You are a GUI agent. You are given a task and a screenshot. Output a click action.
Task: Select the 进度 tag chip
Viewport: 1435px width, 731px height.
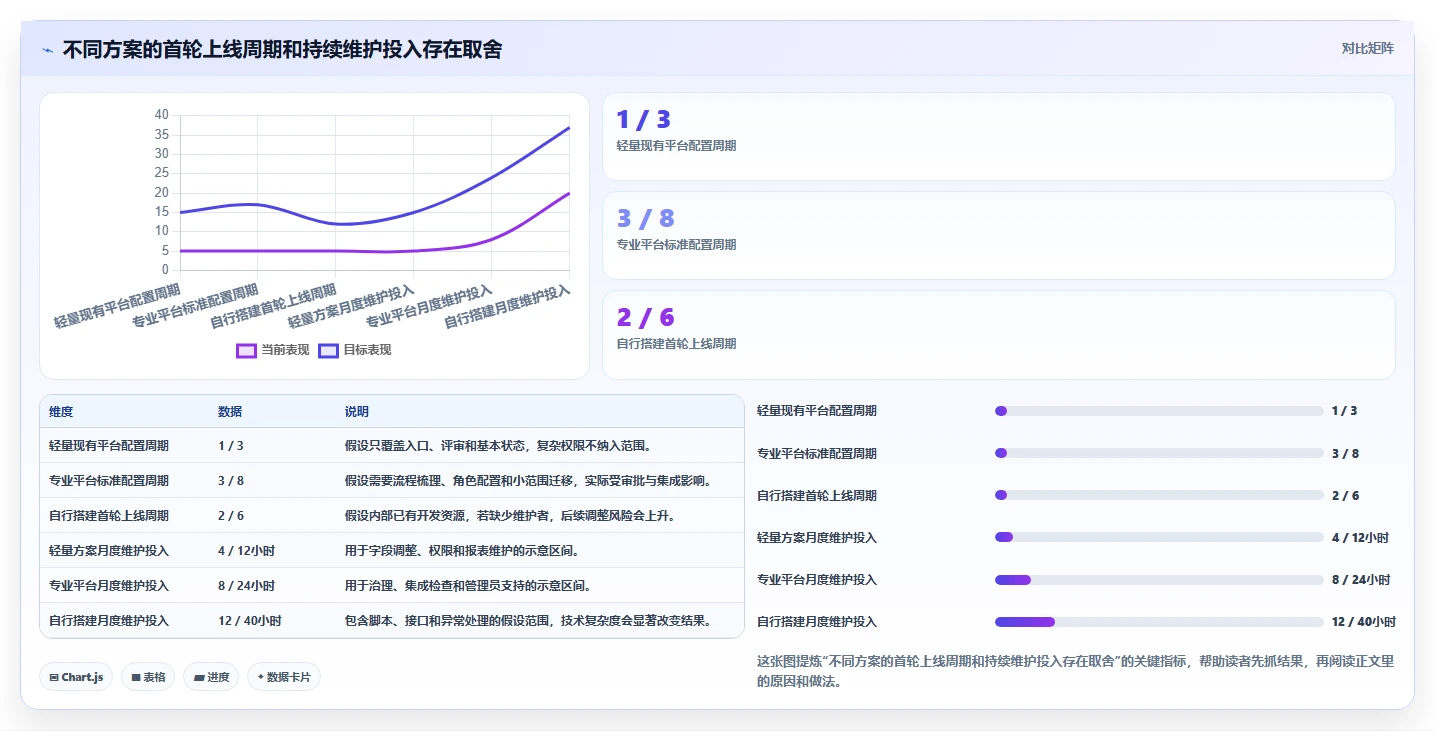pyautogui.click(x=211, y=677)
